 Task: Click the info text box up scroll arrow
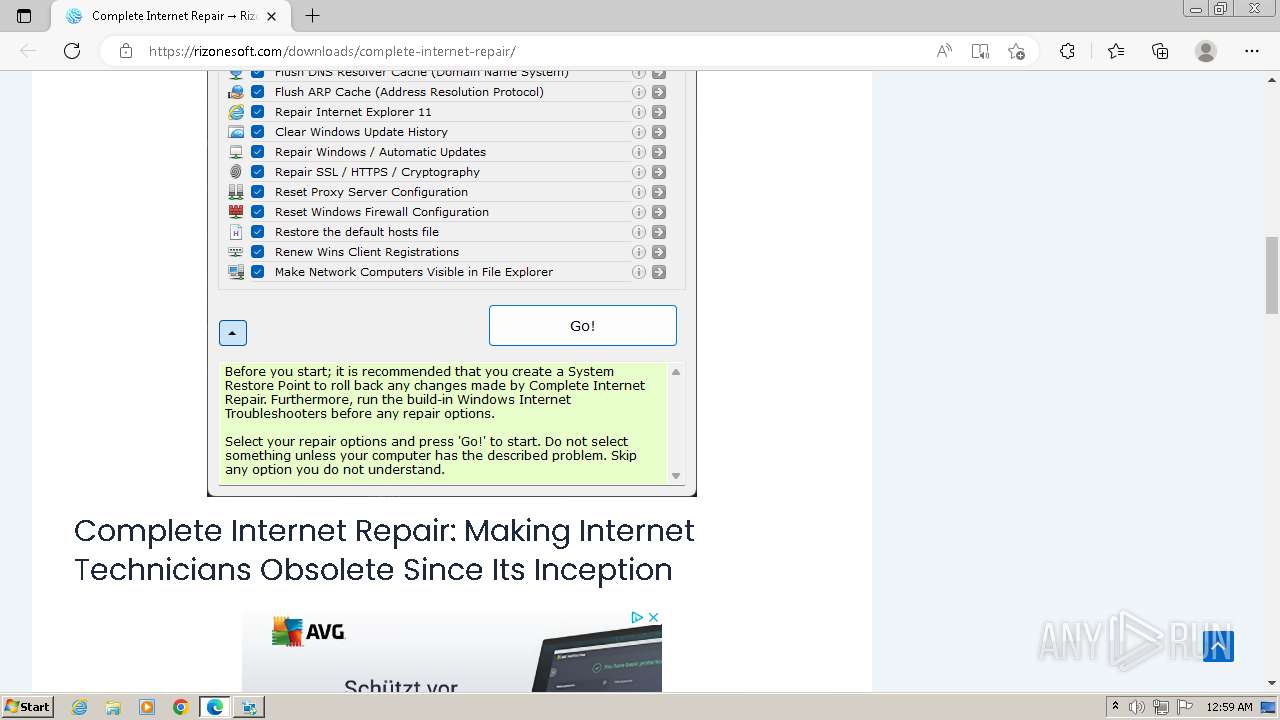pos(676,372)
